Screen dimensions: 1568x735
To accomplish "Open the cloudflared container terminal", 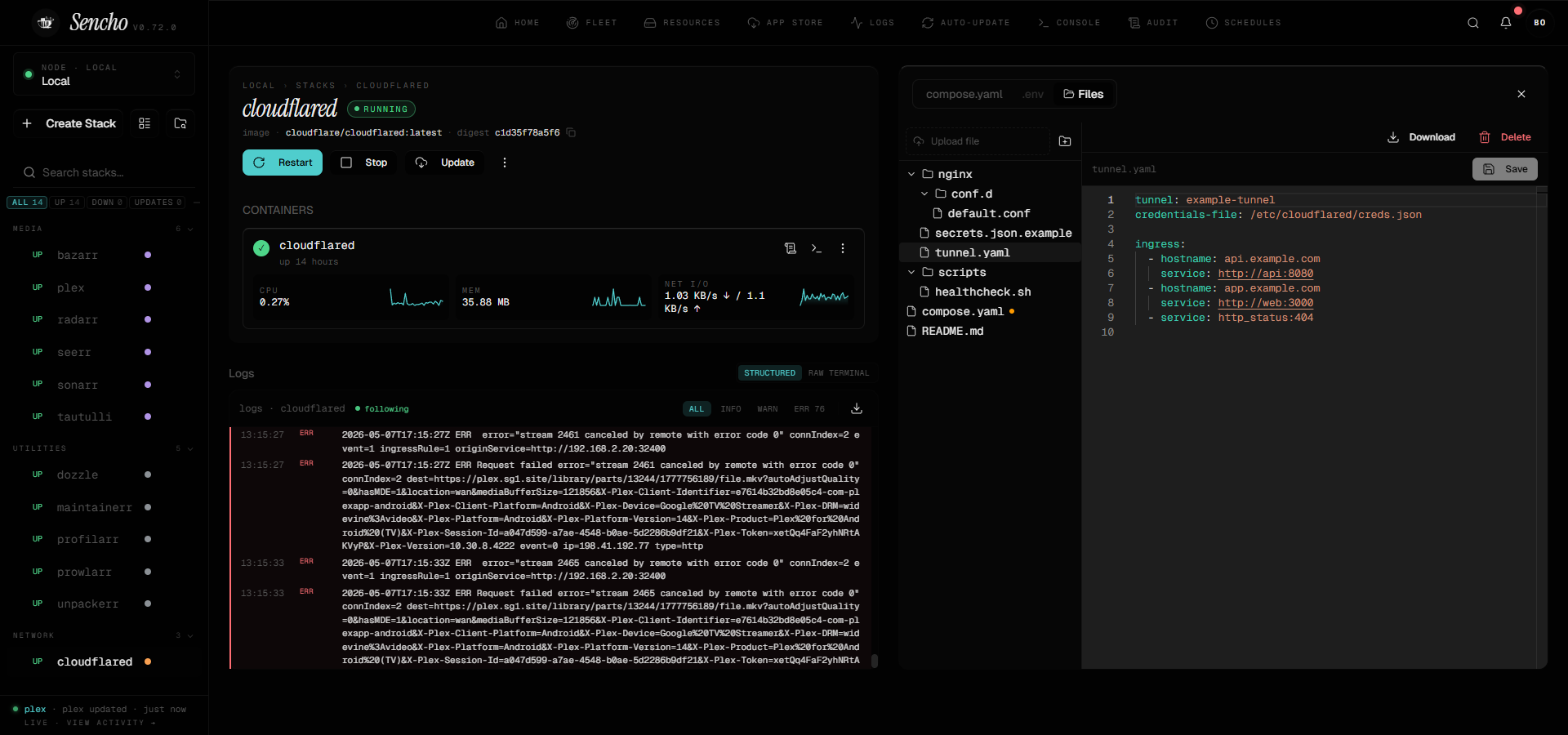I will tap(817, 248).
